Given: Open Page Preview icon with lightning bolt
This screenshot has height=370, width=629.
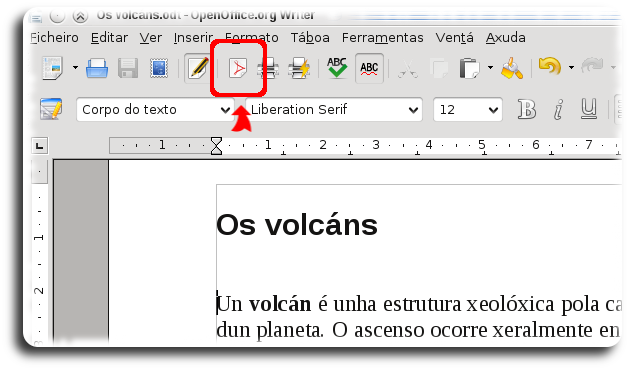Looking at the screenshot, I should click(299, 68).
